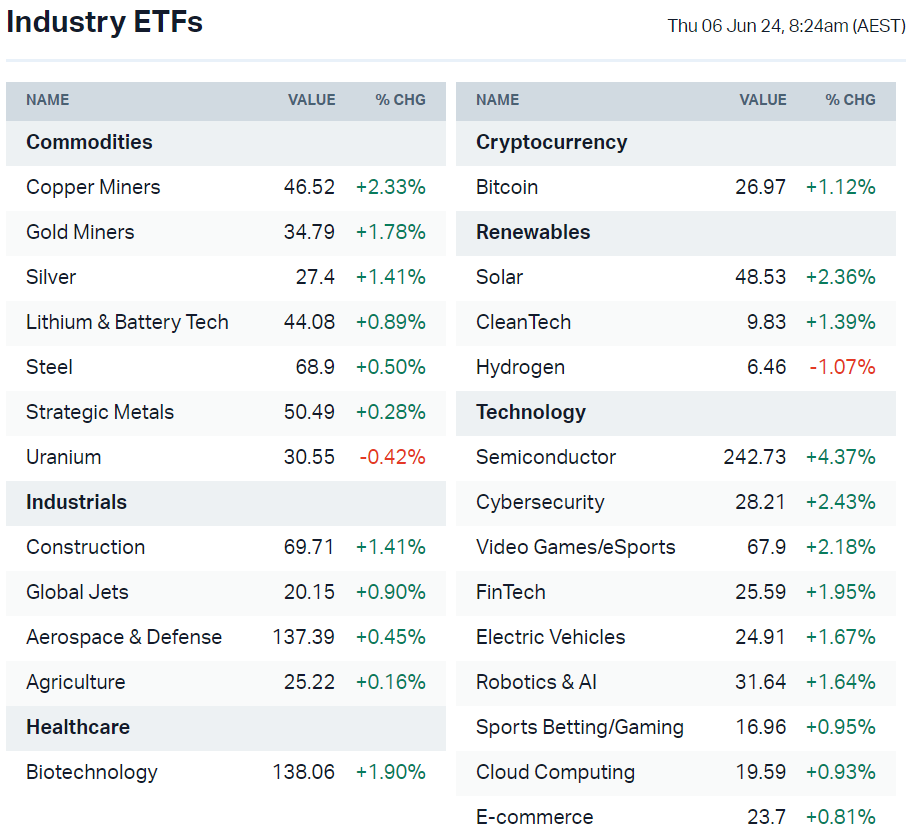Sort right table by % CHG header
Image resolution: width=910 pixels, height=832 pixels.
coord(850,100)
